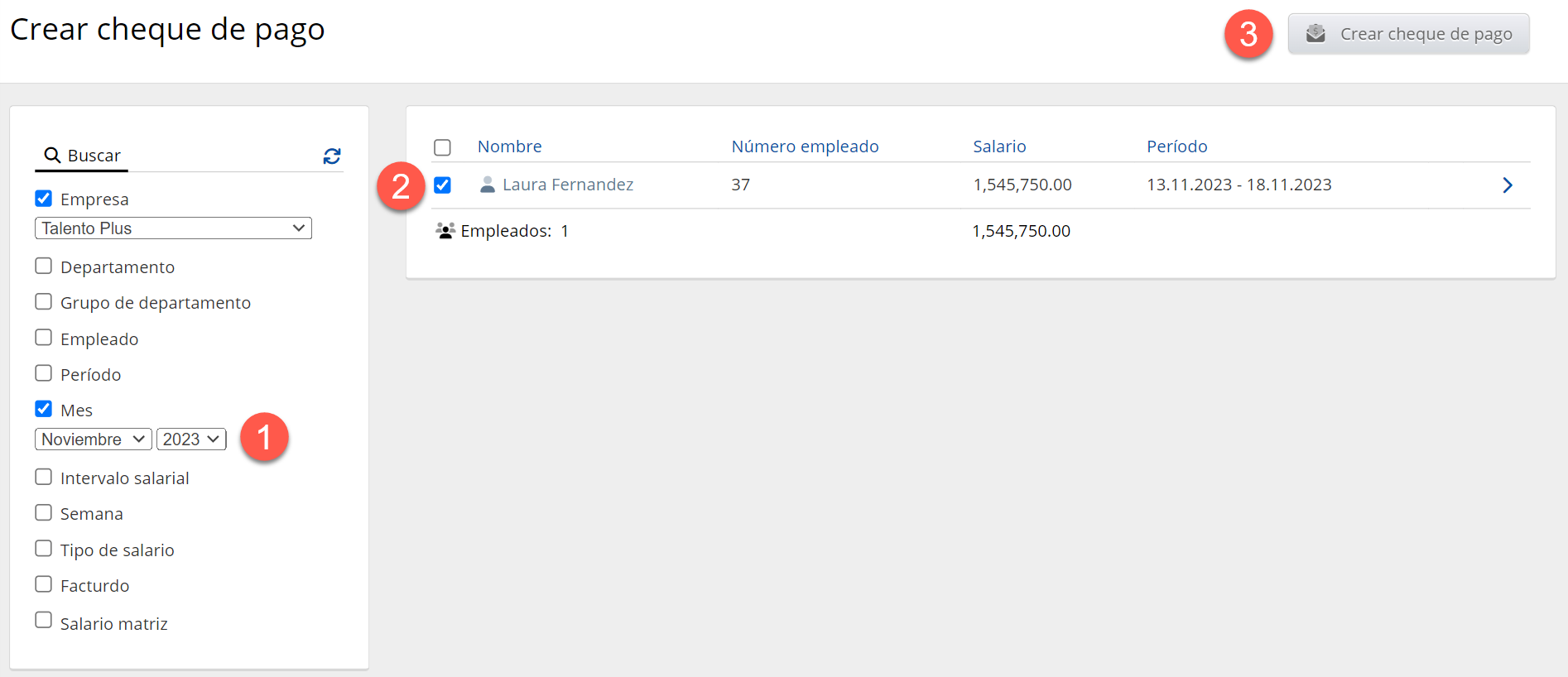The height and width of the screenshot is (677, 1568).
Task: Click the Empleados group icon
Action: 445,231
